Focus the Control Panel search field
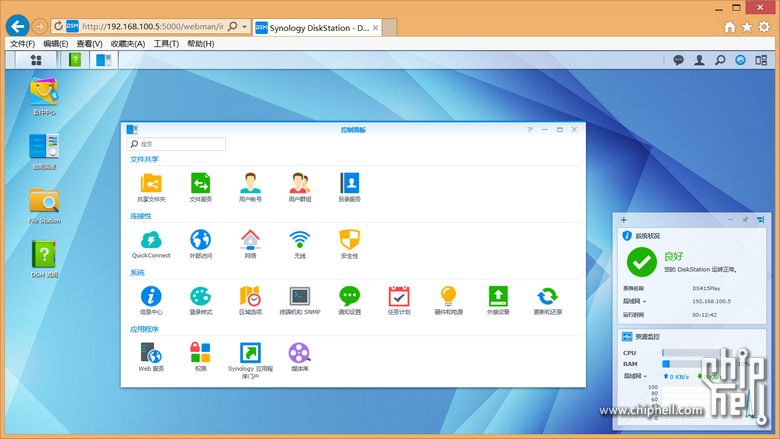This screenshot has height=439, width=780. (x=176, y=144)
